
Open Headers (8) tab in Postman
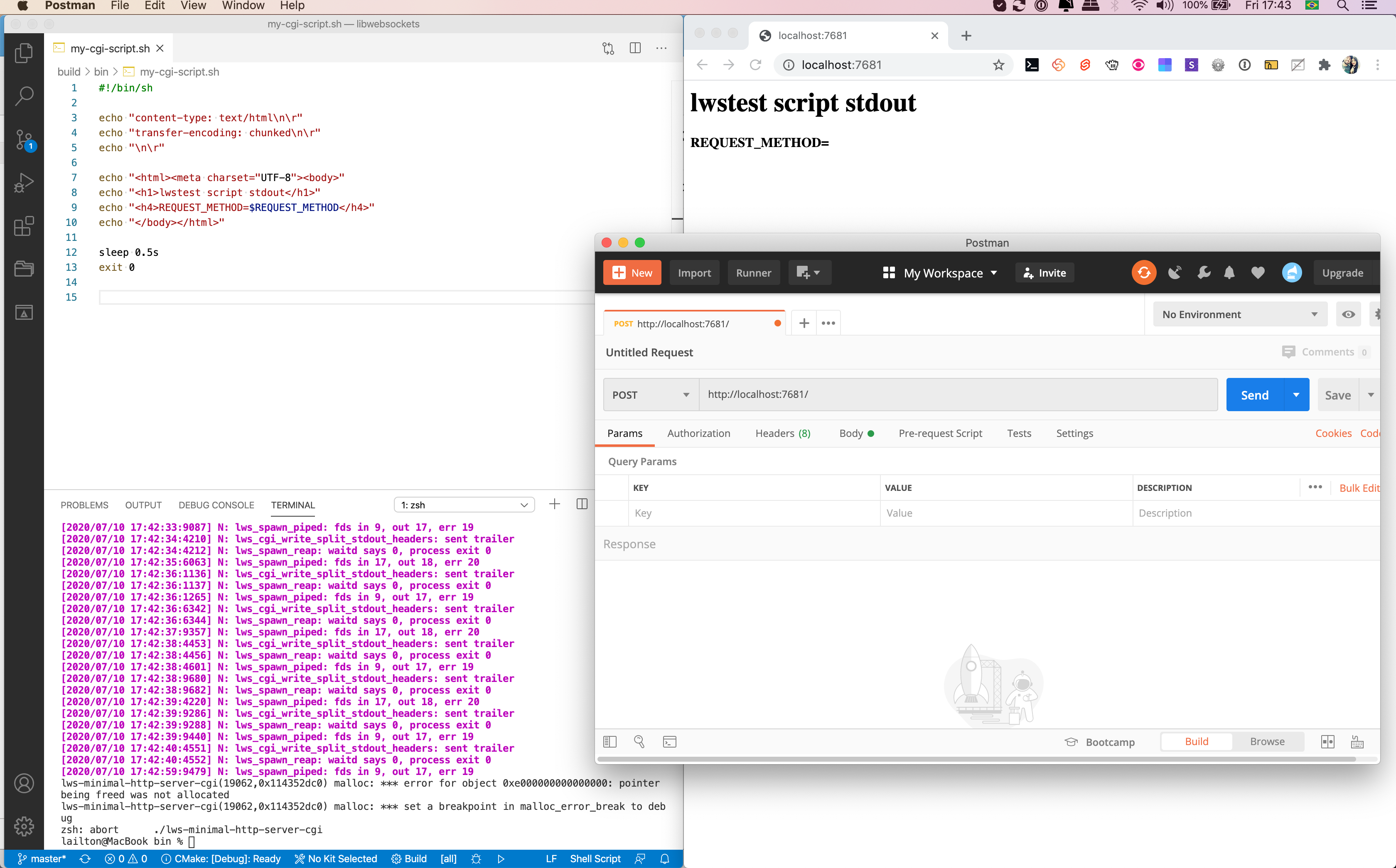783,434
